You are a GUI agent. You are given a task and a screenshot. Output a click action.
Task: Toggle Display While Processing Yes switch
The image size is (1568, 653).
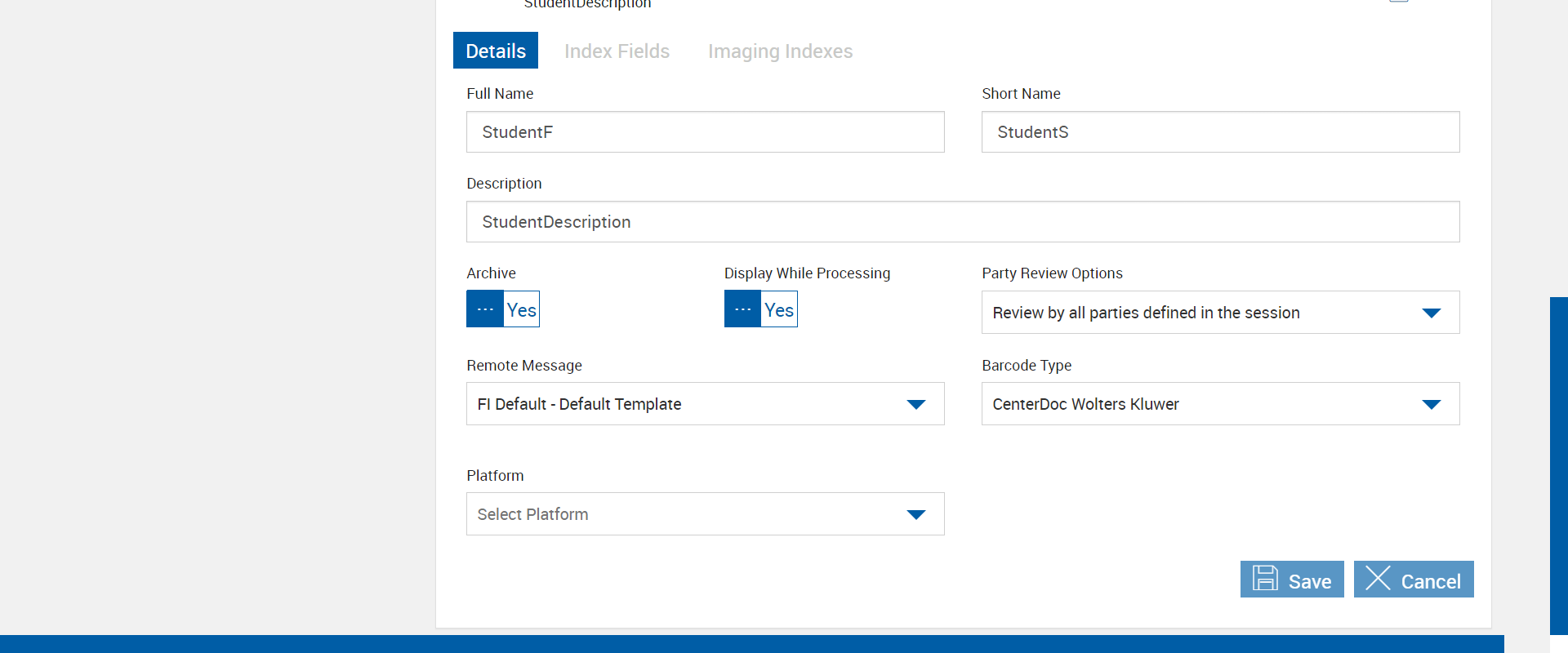click(x=779, y=309)
